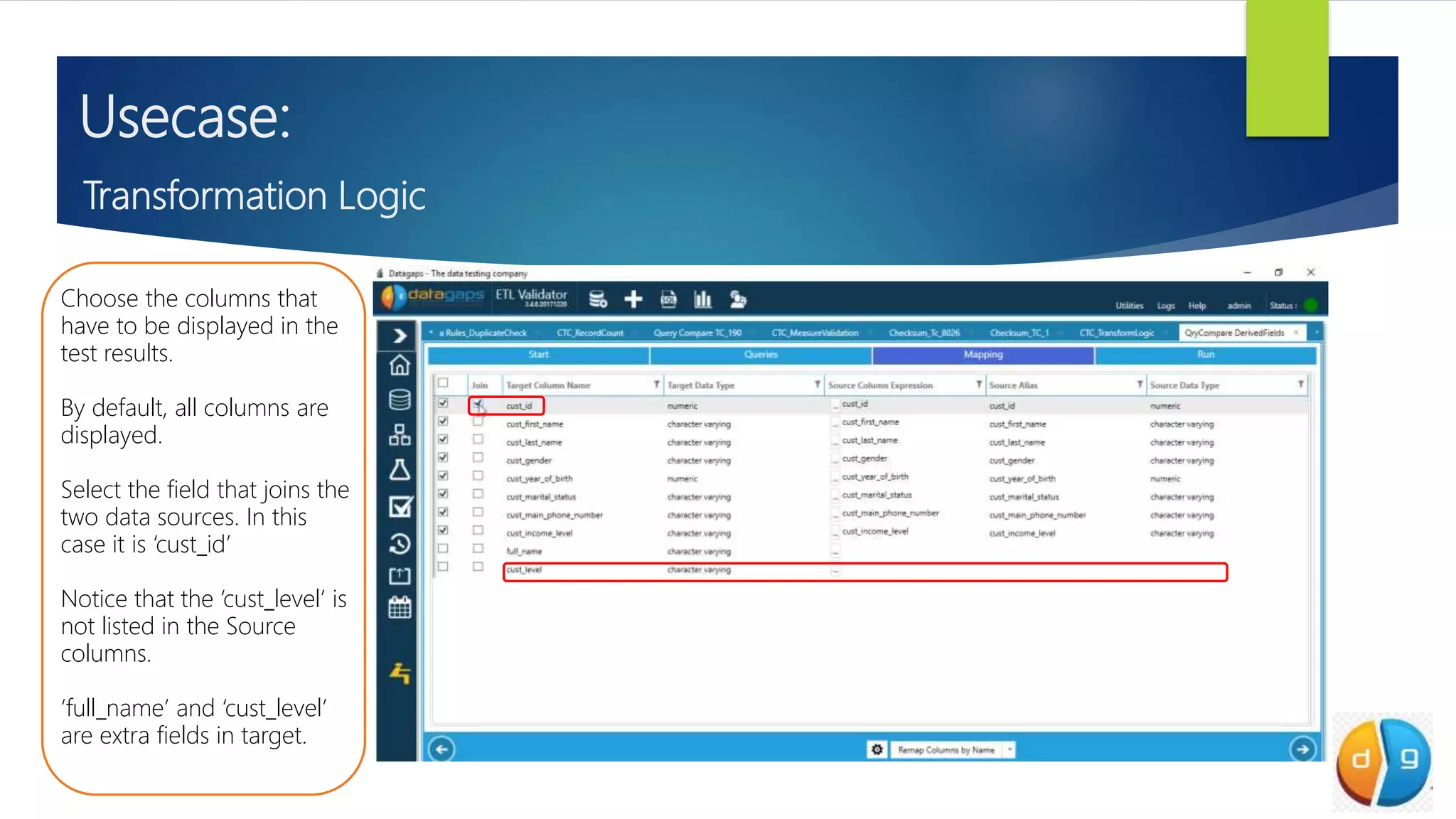Image resolution: width=1456 pixels, height=819 pixels.
Task: Open the home icon in sidebar
Action: [400, 365]
